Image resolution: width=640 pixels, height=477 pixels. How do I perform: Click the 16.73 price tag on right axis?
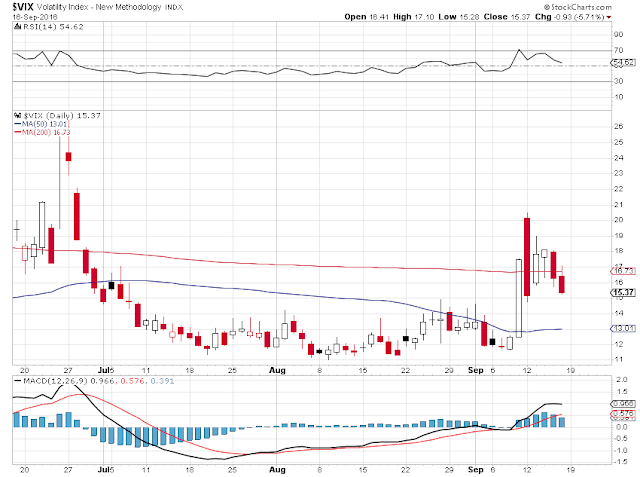623,271
